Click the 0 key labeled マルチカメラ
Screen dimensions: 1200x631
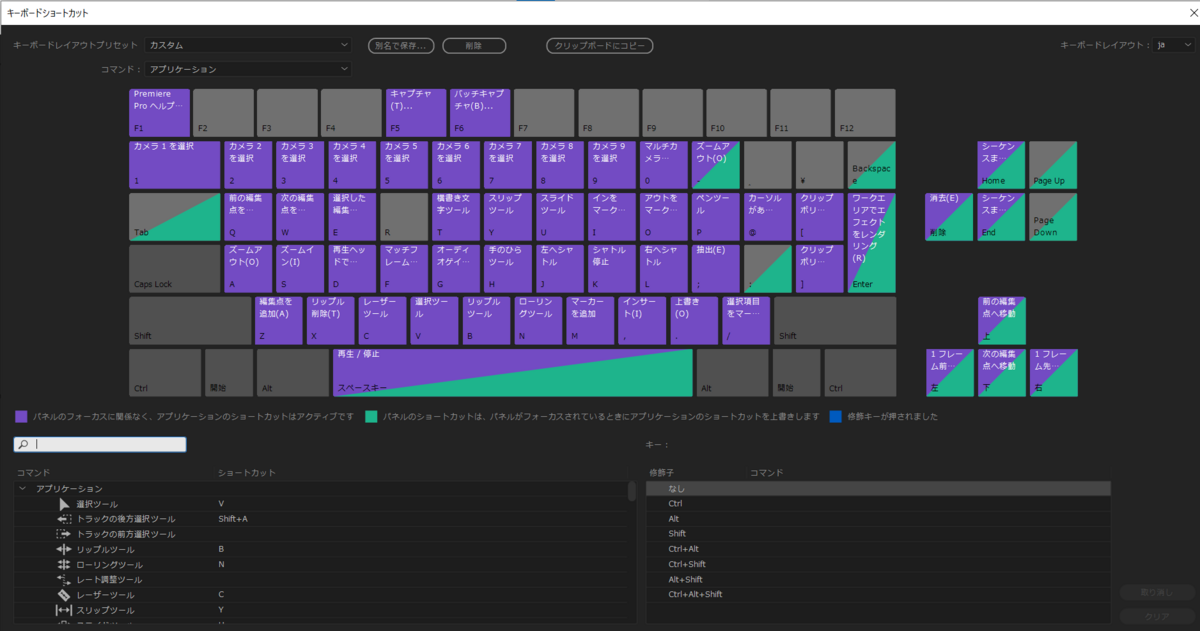pos(664,164)
